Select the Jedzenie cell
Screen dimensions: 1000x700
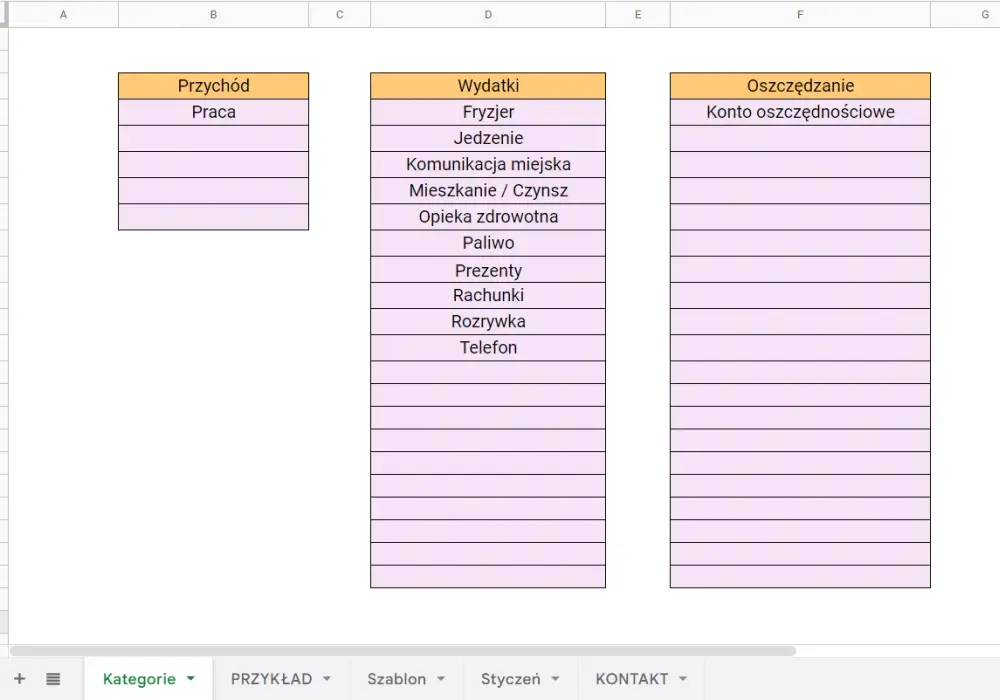click(x=488, y=138)
